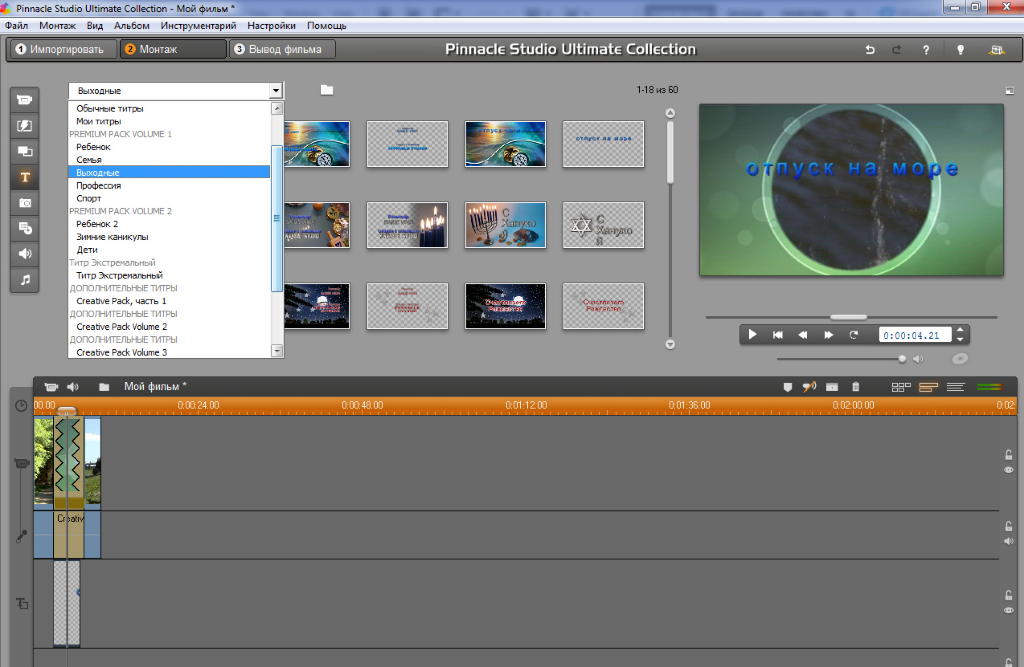This screenshot has width=1024, height=667.
Task: Open the Инструментарий menu
Action: click(x=199, y=25)
